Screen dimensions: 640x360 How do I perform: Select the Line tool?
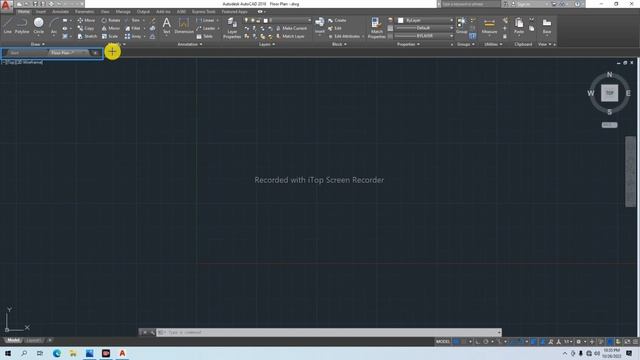8,26
